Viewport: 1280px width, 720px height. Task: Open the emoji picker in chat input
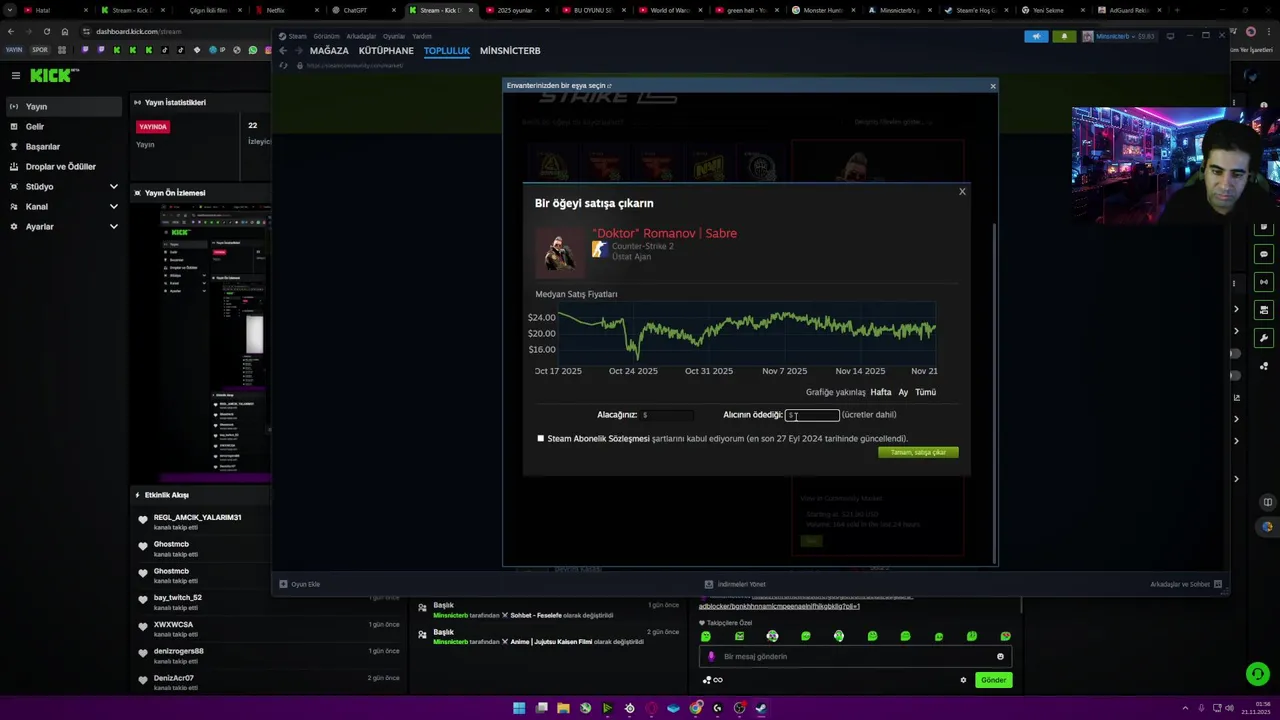[x=1000, y=656]
